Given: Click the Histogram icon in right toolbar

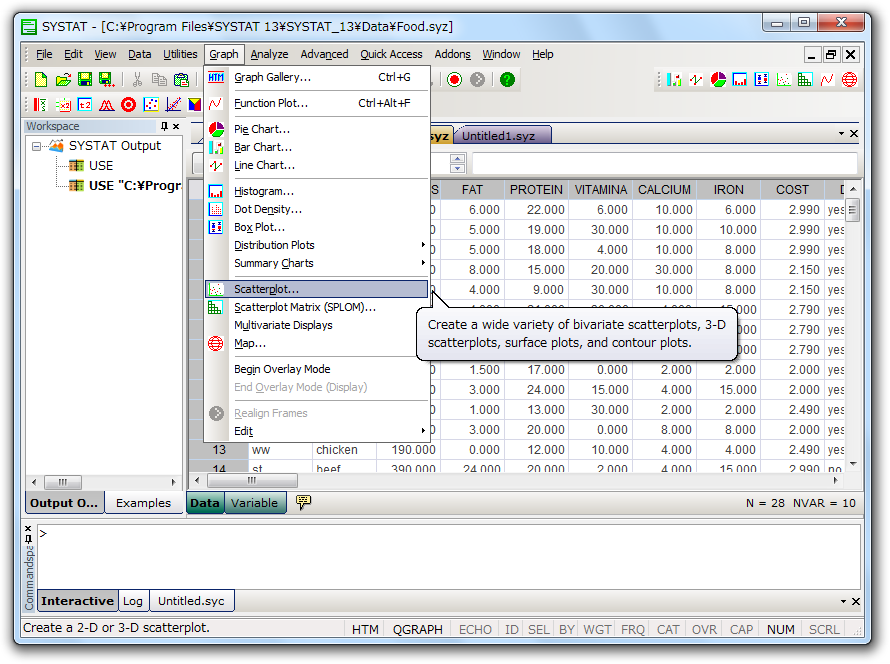Looking at the screenshot, I should point(740,79).
